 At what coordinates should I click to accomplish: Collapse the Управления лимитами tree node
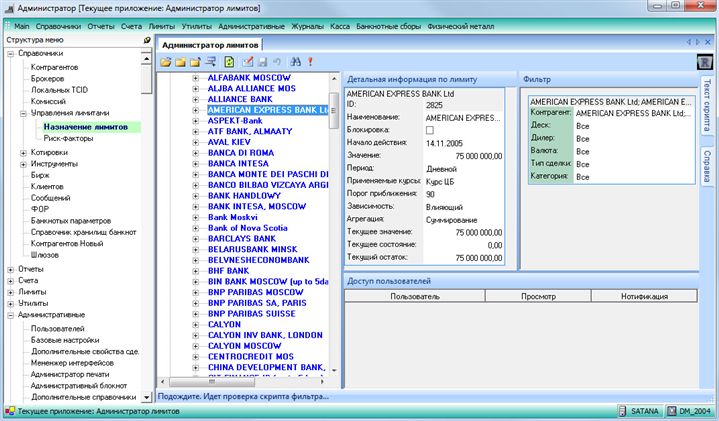23,113
